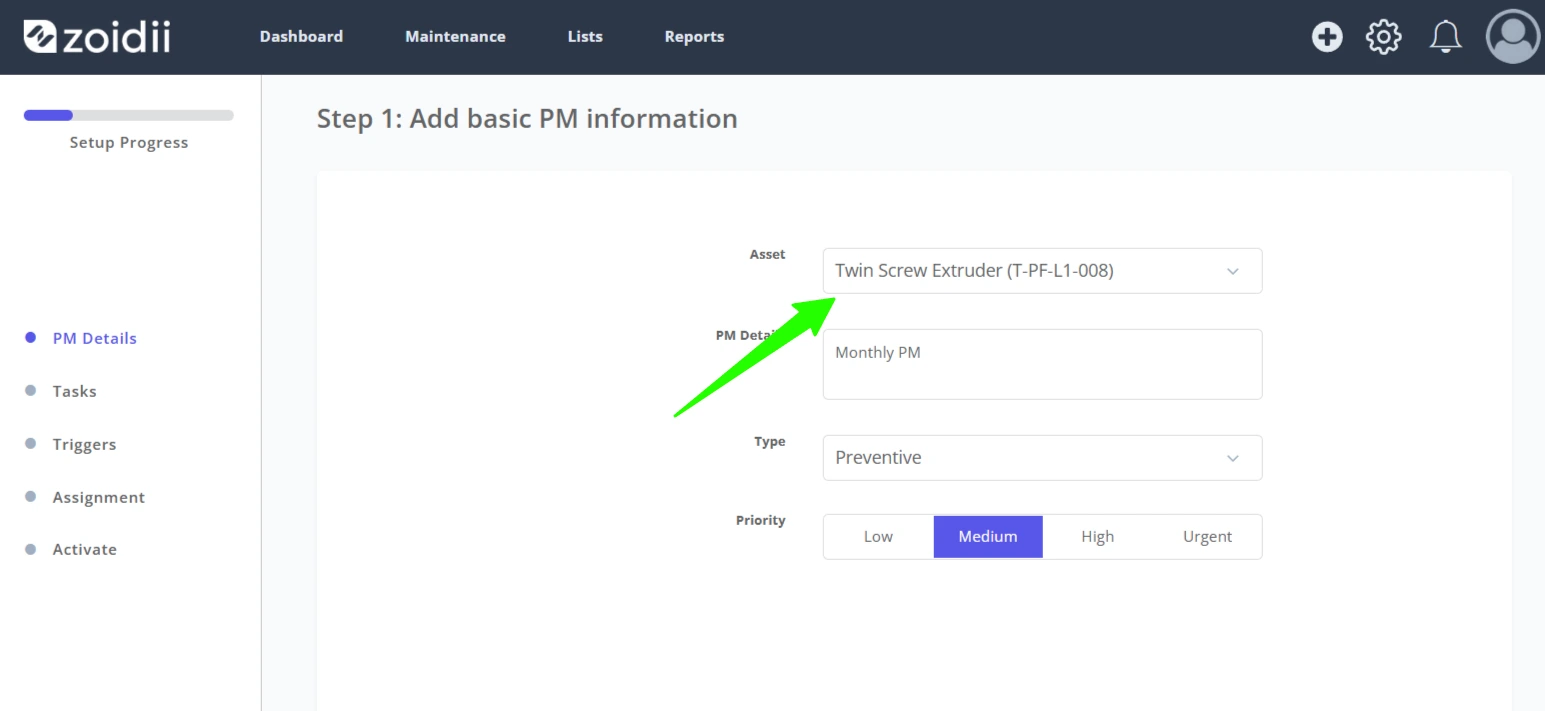1545x711 pixels.
Task: Open the user profile avatar
Action: [x=1513, y=37]
